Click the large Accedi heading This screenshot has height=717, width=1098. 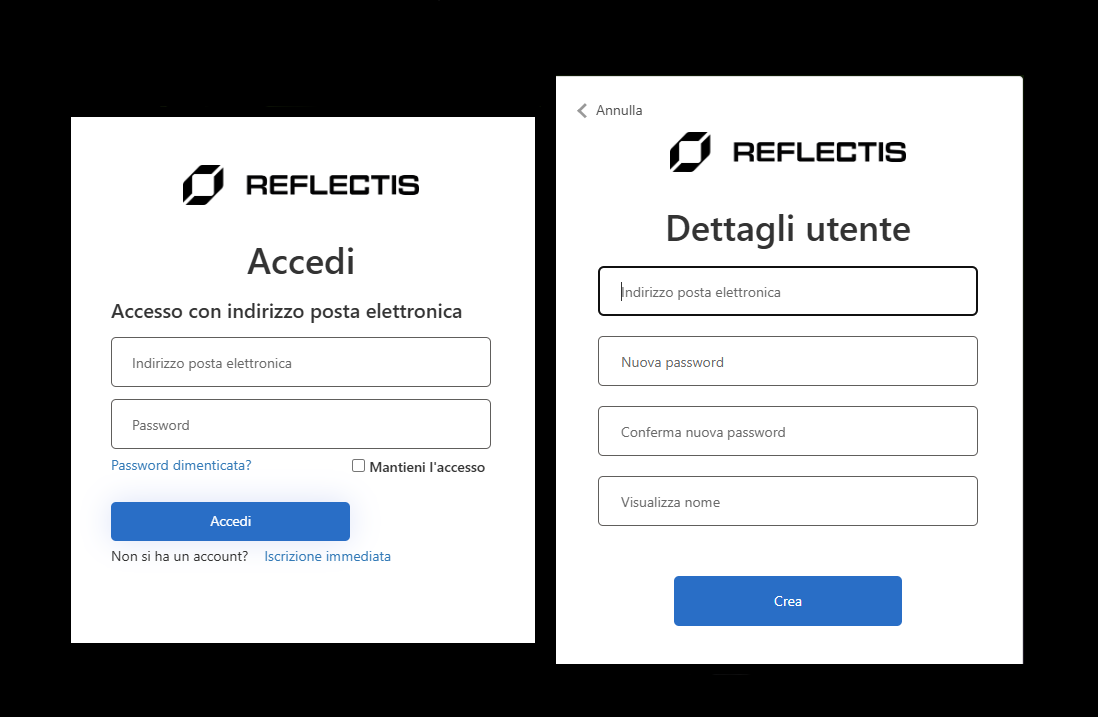point(301,262)
